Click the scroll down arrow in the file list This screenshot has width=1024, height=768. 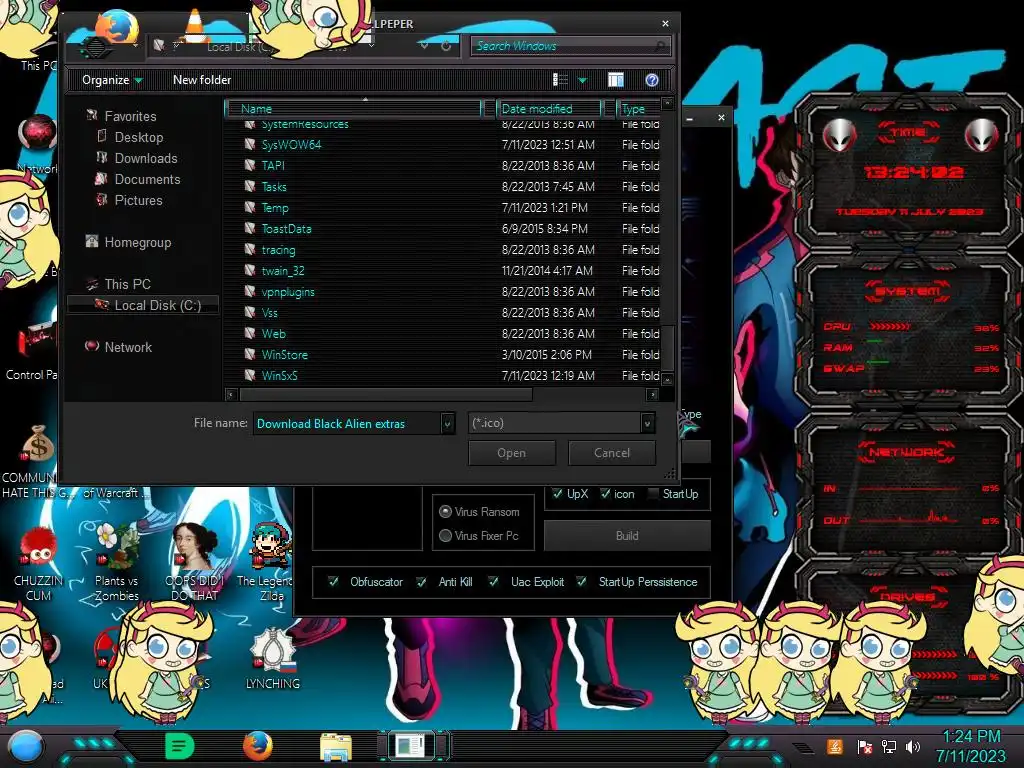(667, 379)
